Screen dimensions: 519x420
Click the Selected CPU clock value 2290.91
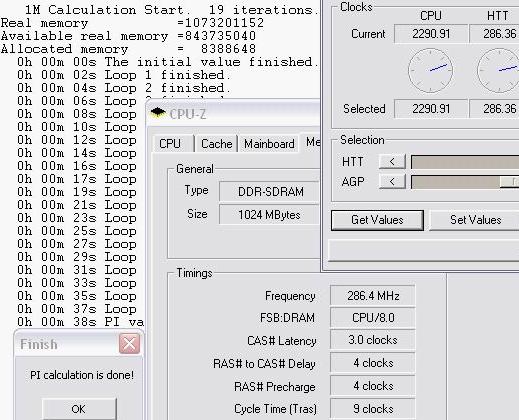(x=431, y=109)
